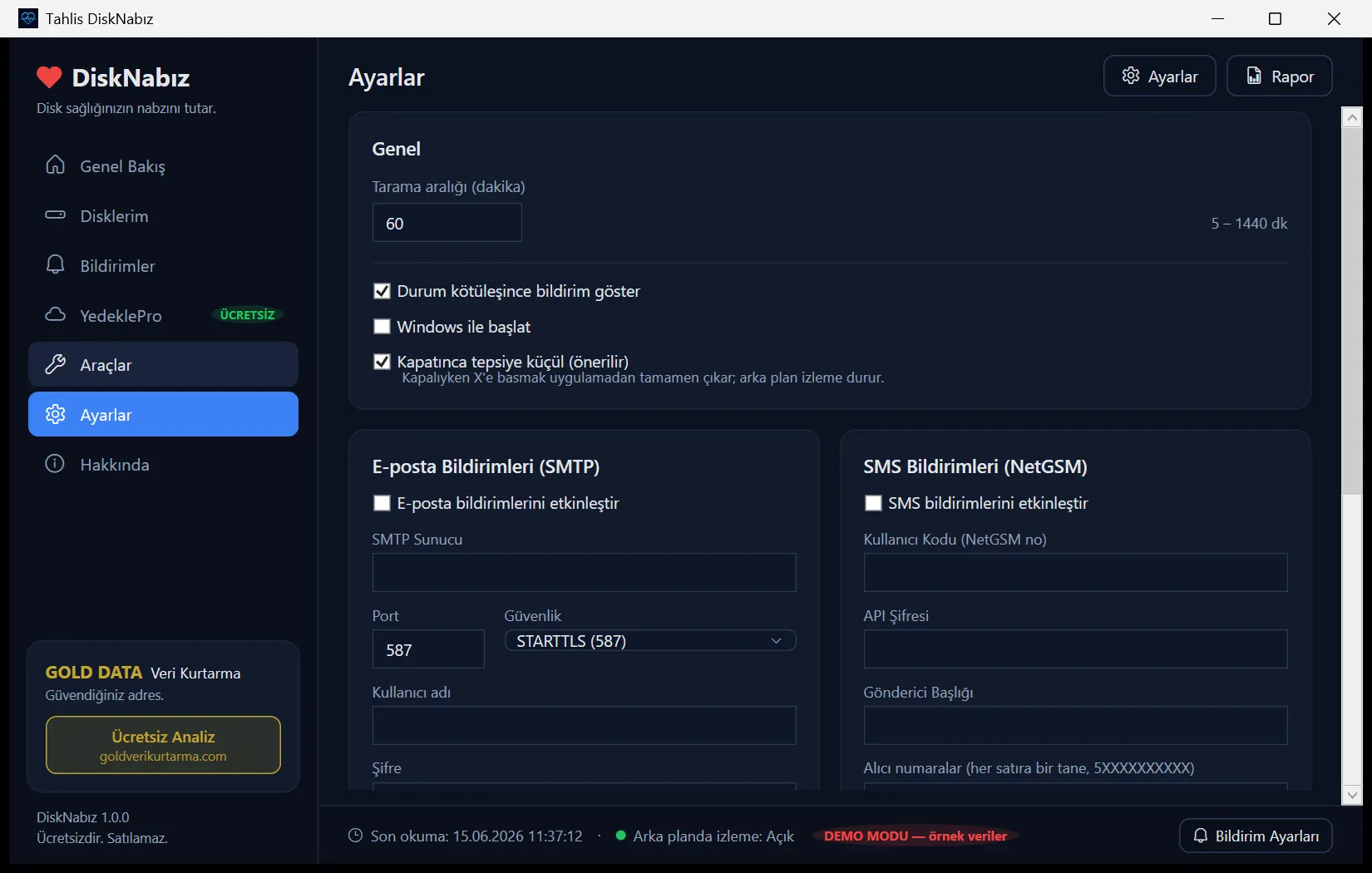Click 'SMS Bildirimleri (NetGSM)' heading
The height and width of the screenshot is (873, 1372).
click(975, 466)
